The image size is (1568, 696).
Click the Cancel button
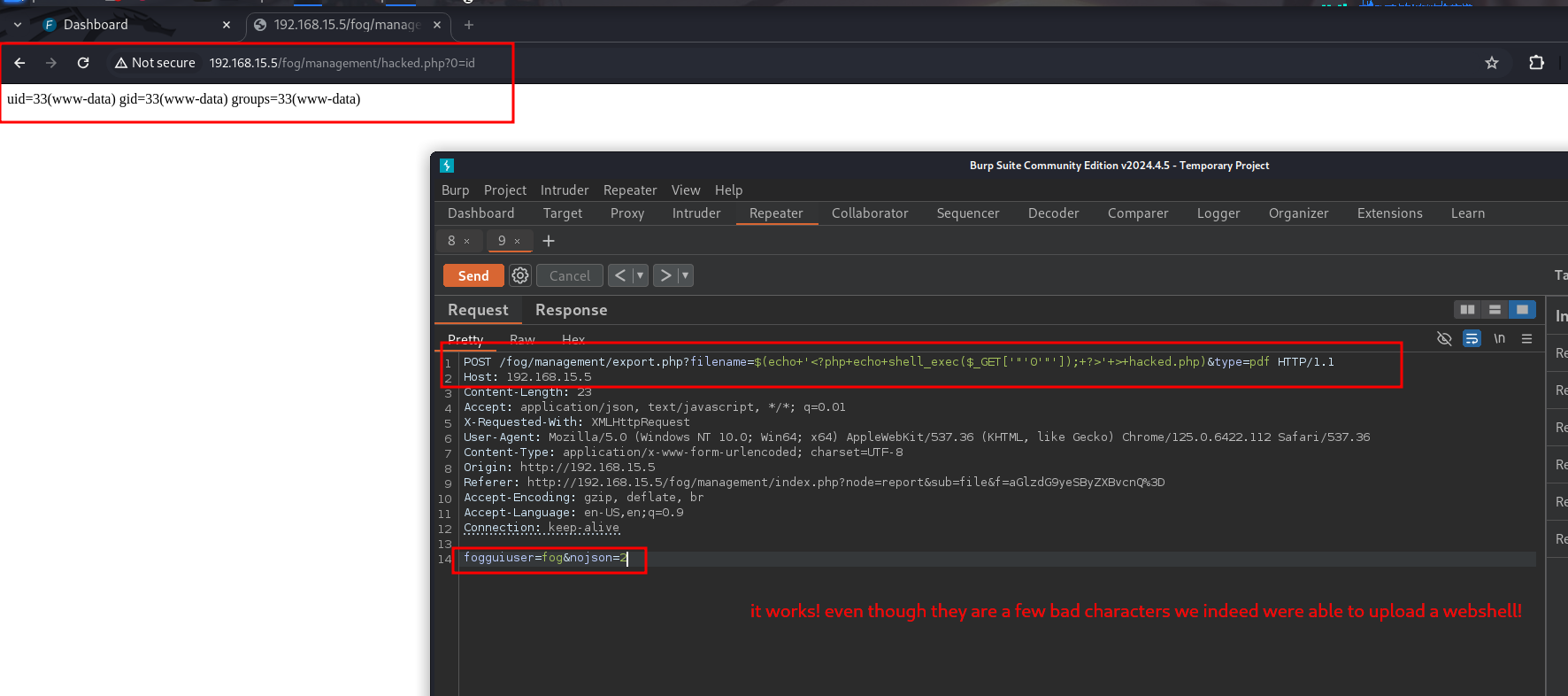(570, 275)
